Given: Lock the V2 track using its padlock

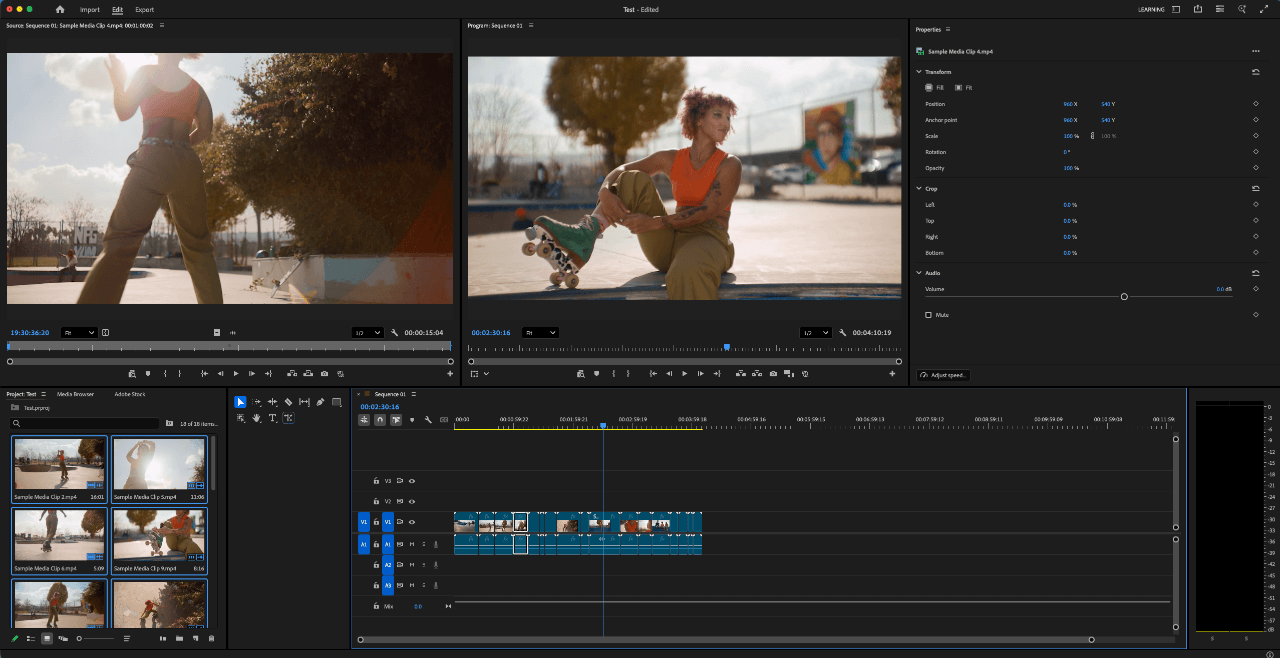Looking at the screenshot, I should point(376,501).
